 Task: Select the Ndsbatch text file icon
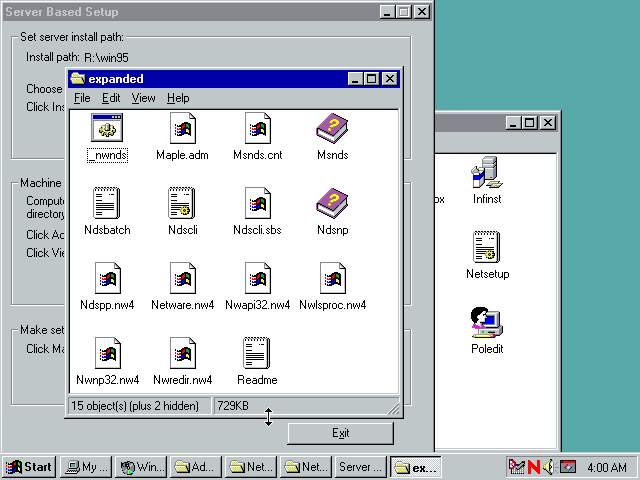107,203
